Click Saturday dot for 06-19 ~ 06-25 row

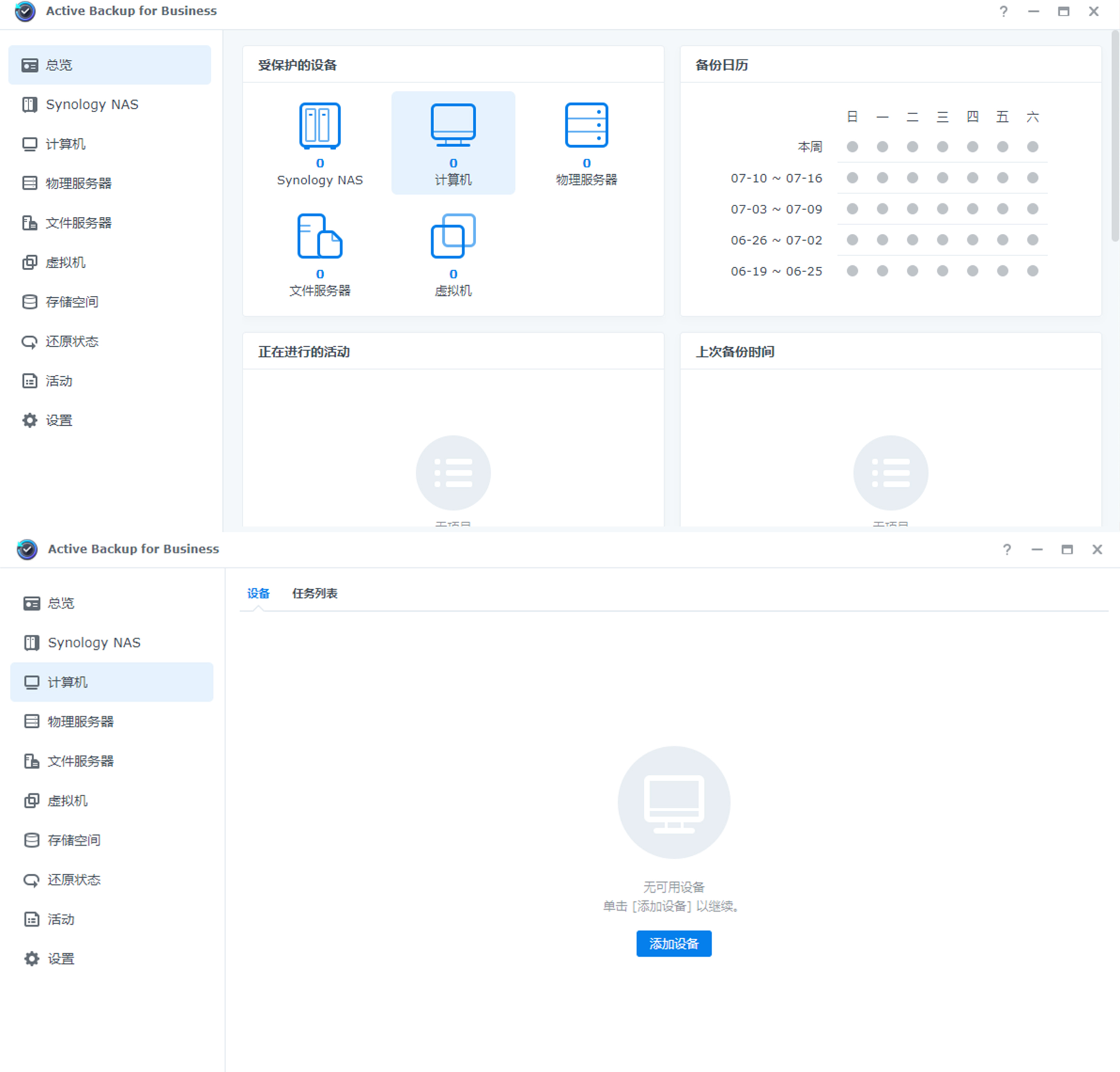click(x=1032, y=271)
